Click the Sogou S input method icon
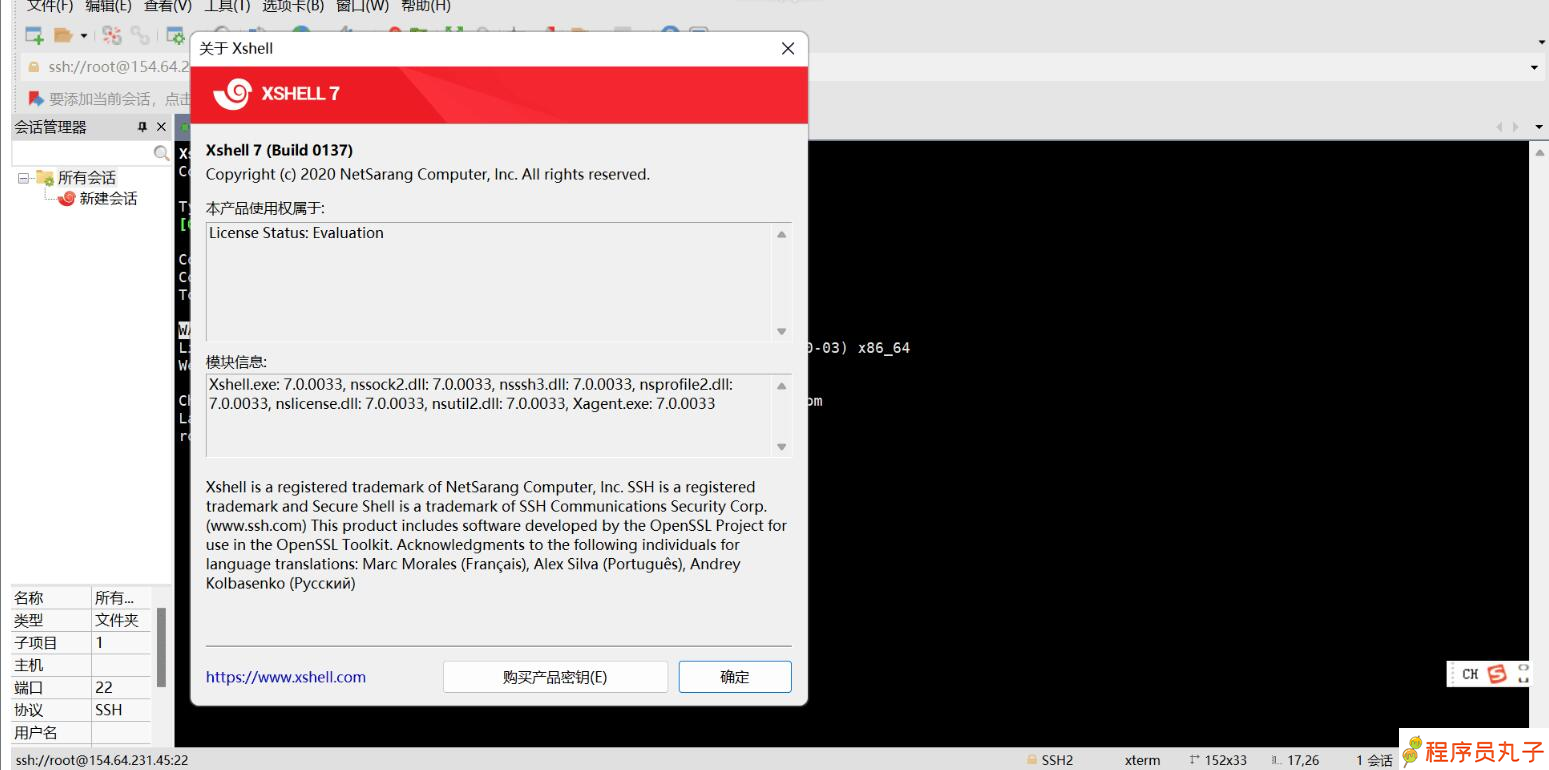 click(1497, 674)
